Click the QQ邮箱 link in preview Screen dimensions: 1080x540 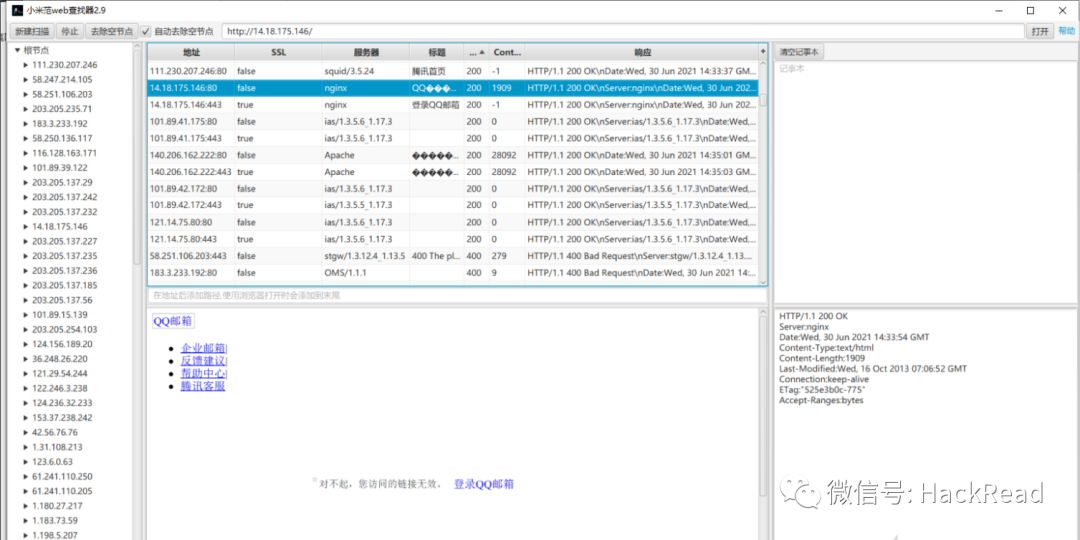tap(173, 321)
